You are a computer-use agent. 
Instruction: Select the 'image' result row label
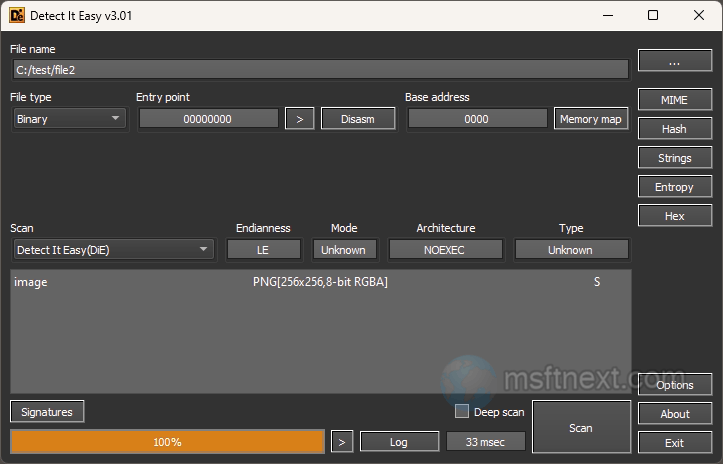click(x=30, y=282)
